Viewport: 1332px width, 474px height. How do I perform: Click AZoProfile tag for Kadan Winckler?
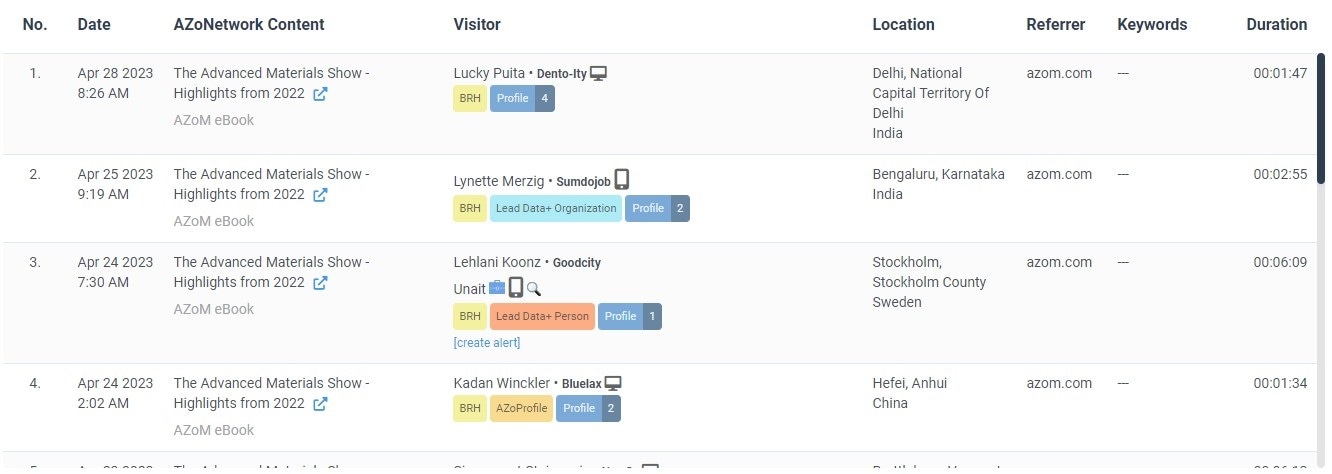coord(521,408)
